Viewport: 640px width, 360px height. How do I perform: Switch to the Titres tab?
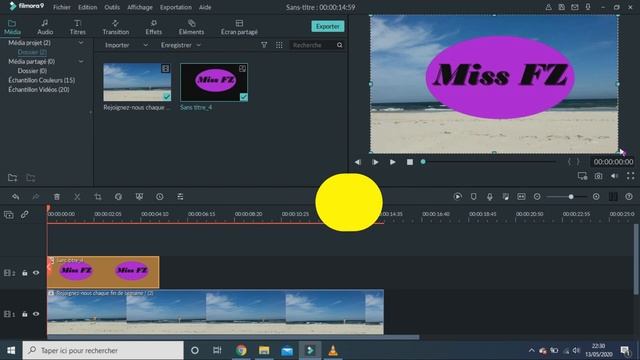coord(78,27)
